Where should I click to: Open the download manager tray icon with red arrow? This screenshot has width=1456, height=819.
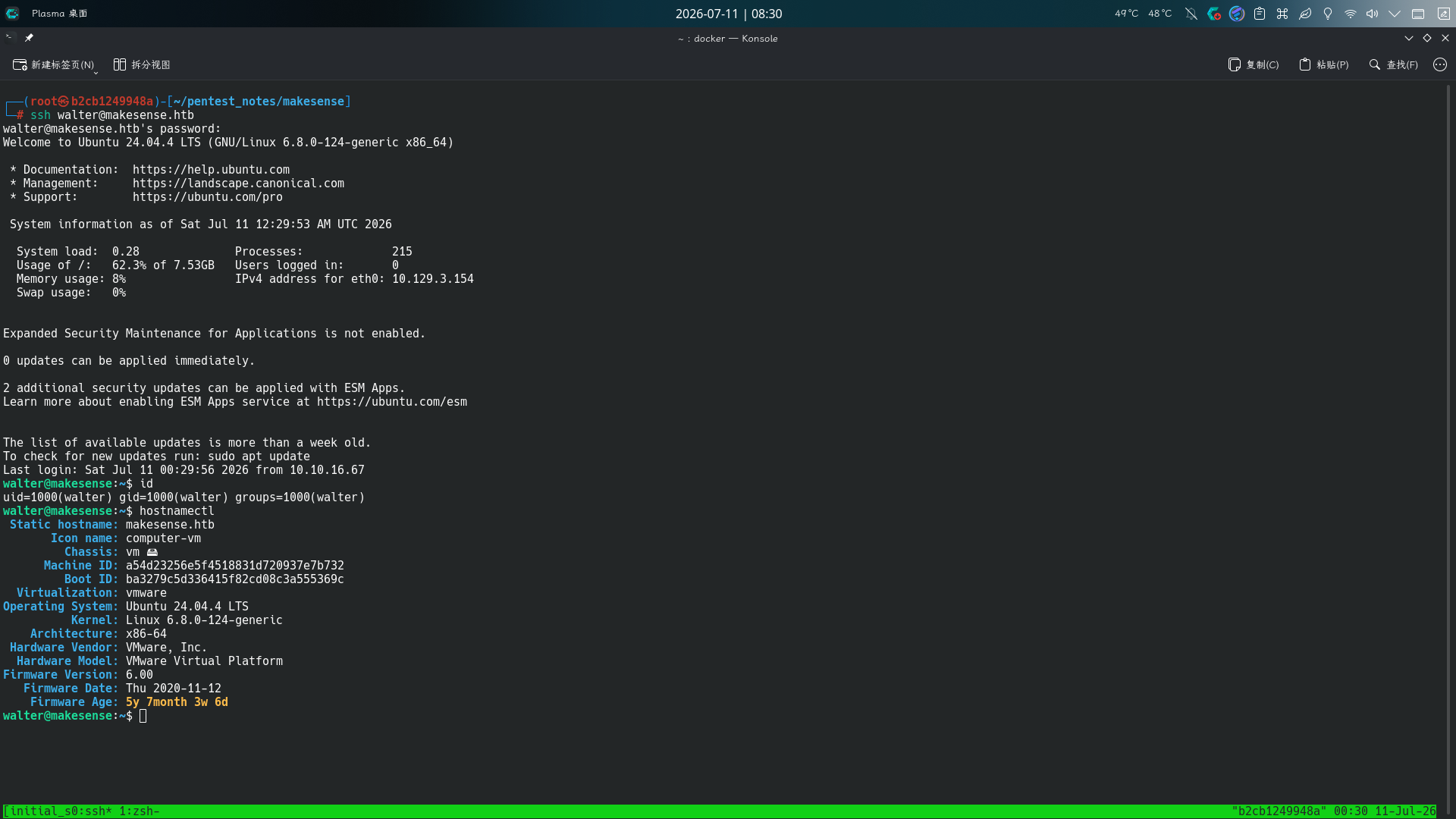(x=1214, y=14)
